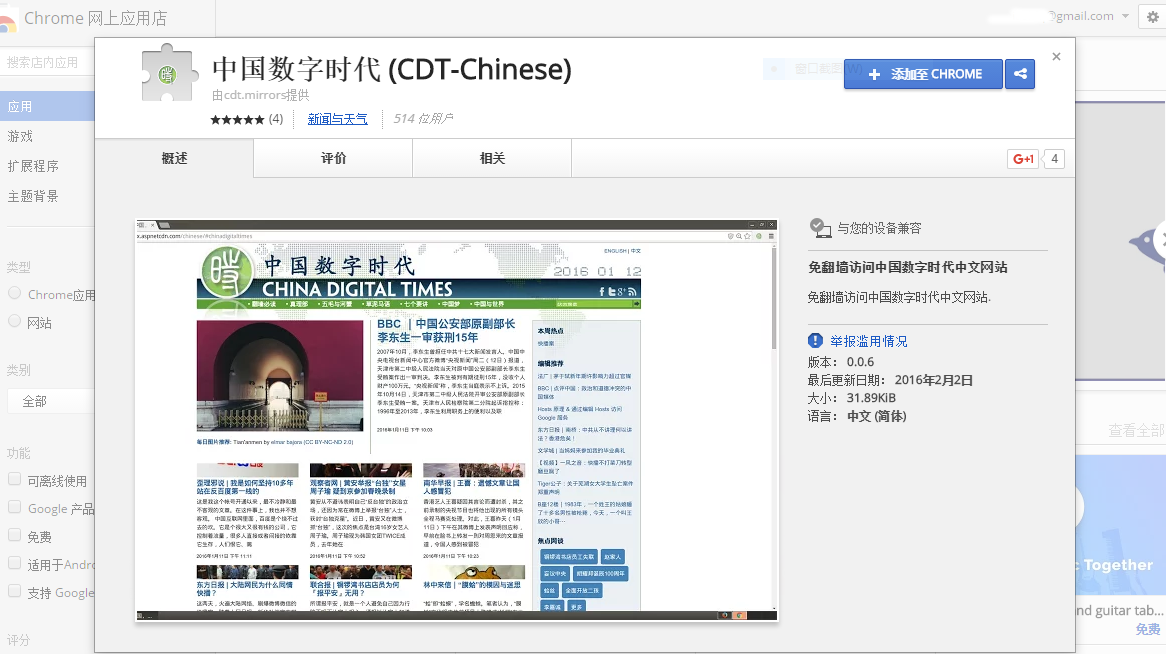This screenshot has width=1166, height=654.
Task: Click the extension screenshot preview
Action: (457, 420)
